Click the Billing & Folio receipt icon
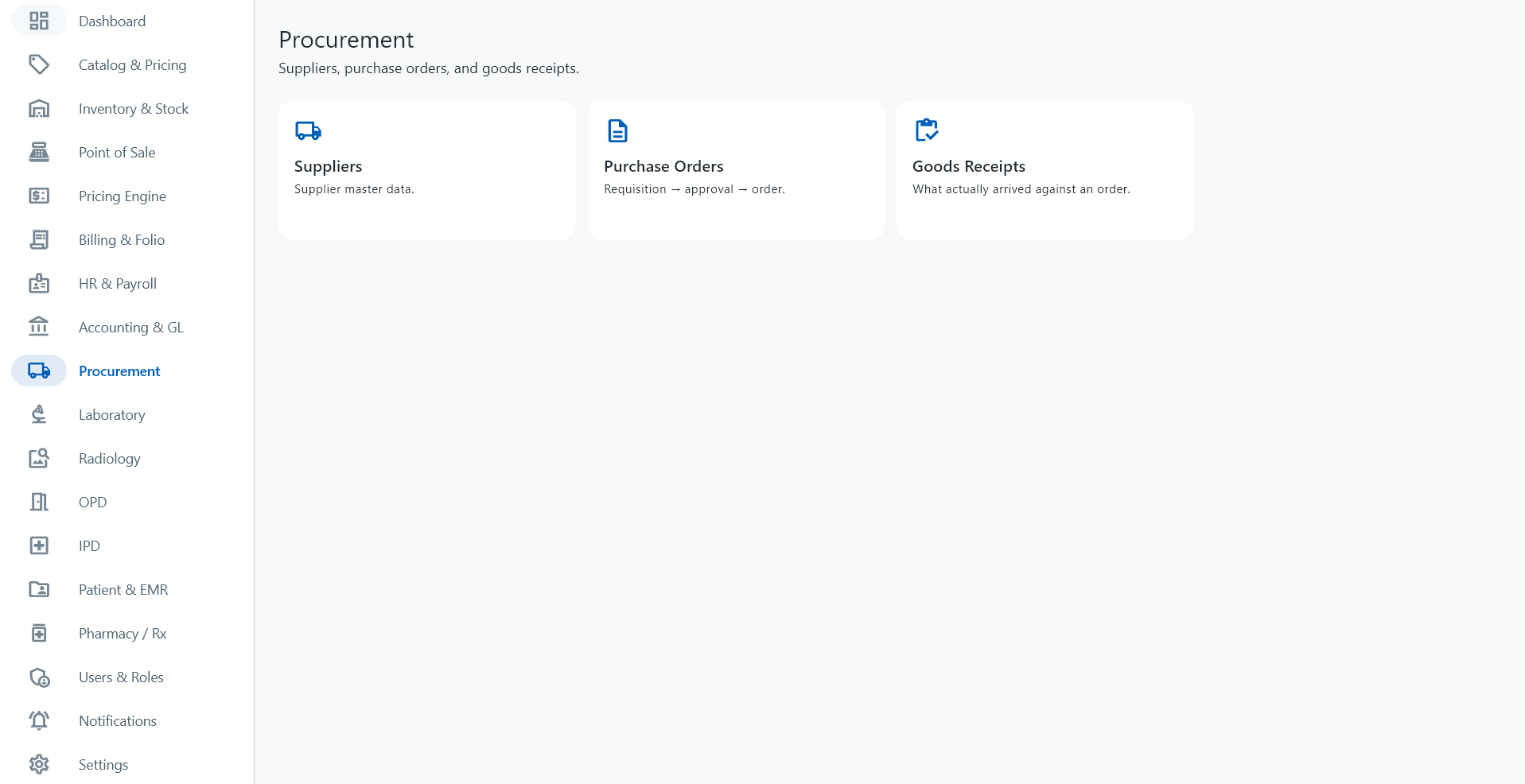The width and height of the screenshot is (1525, 784). pos(39,239)
